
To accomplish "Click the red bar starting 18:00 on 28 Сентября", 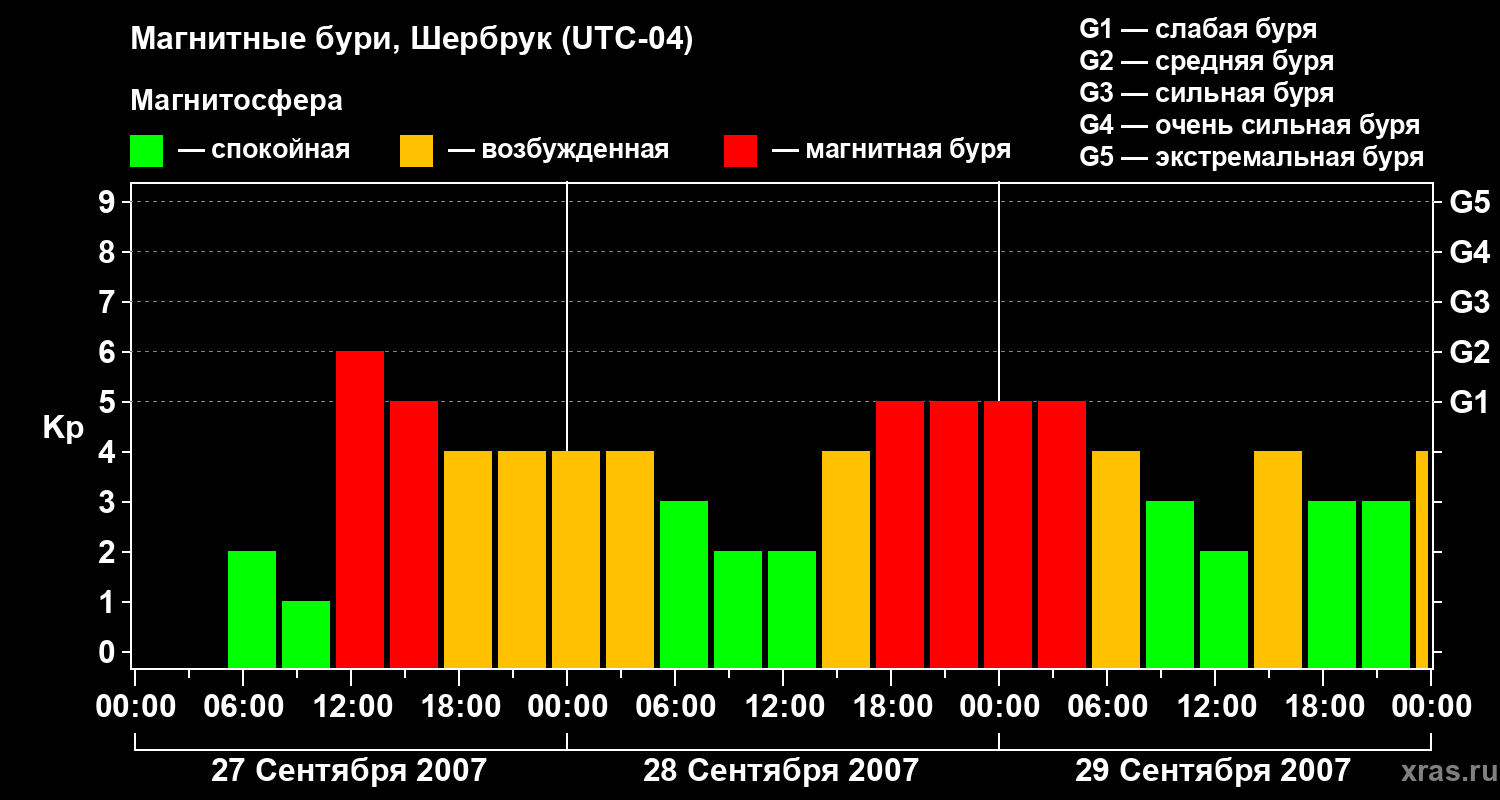I will 900,534.
